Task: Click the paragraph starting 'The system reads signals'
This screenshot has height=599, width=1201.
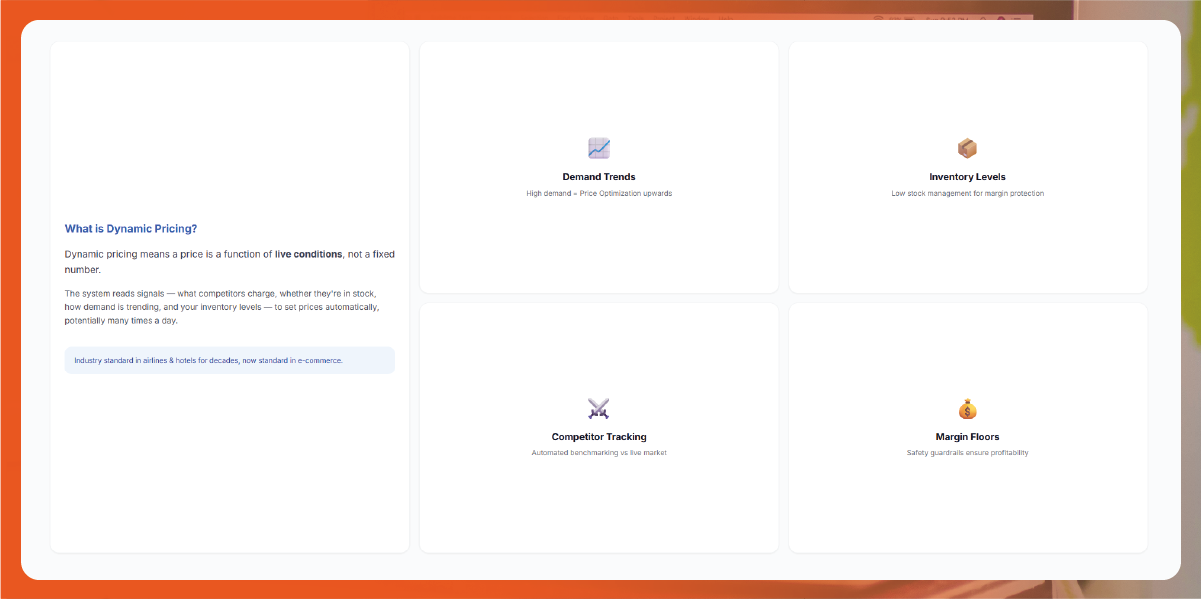Action: pos(222,307)
